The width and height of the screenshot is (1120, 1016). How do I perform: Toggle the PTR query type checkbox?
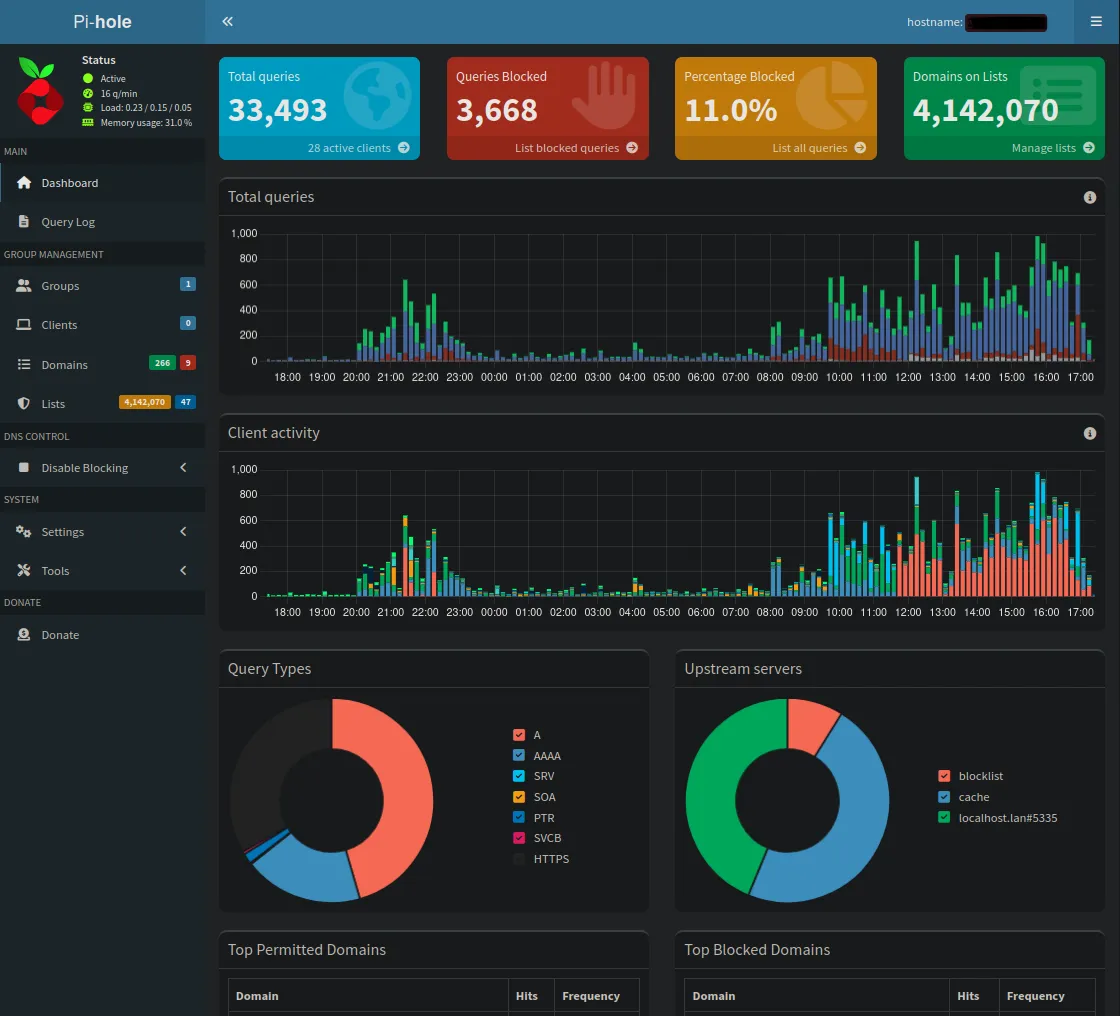pyautogui.click(x=519, y=817)
